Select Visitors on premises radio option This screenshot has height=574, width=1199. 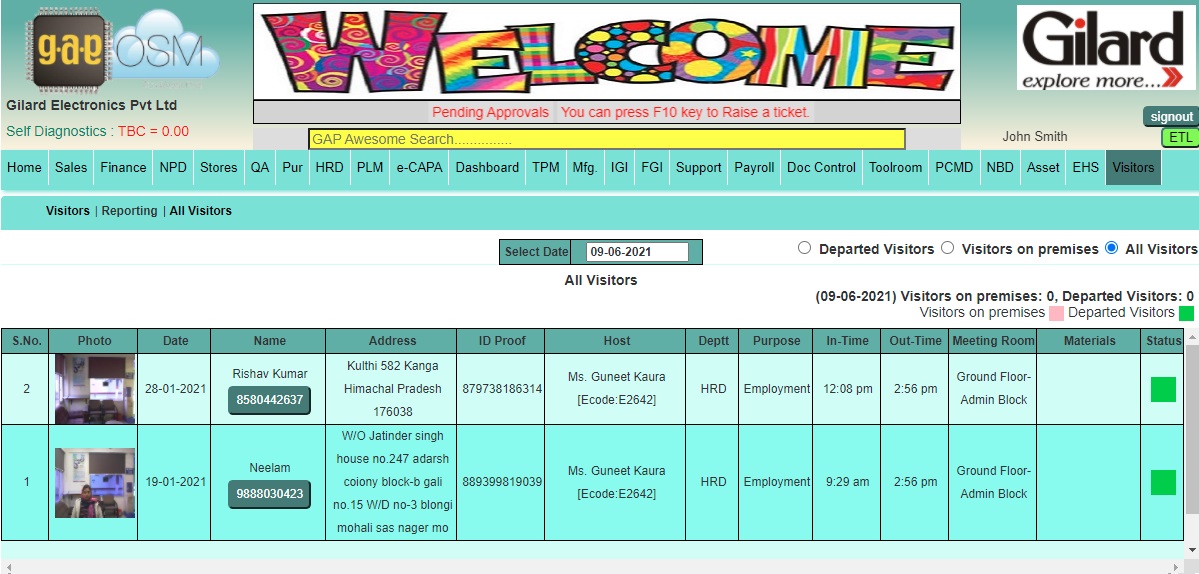[948, 249]
